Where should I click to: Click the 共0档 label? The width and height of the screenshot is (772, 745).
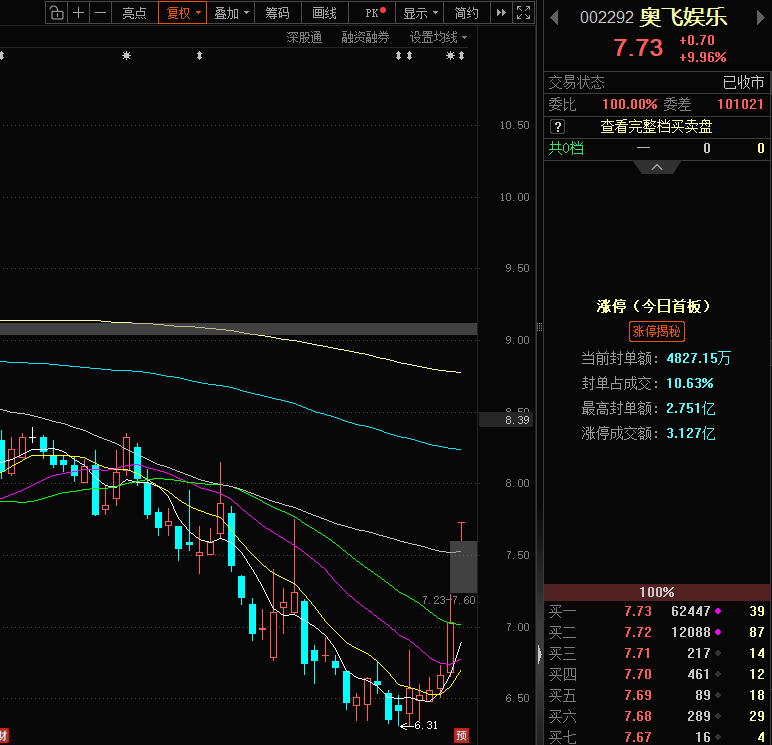click(x=566, y=148)
